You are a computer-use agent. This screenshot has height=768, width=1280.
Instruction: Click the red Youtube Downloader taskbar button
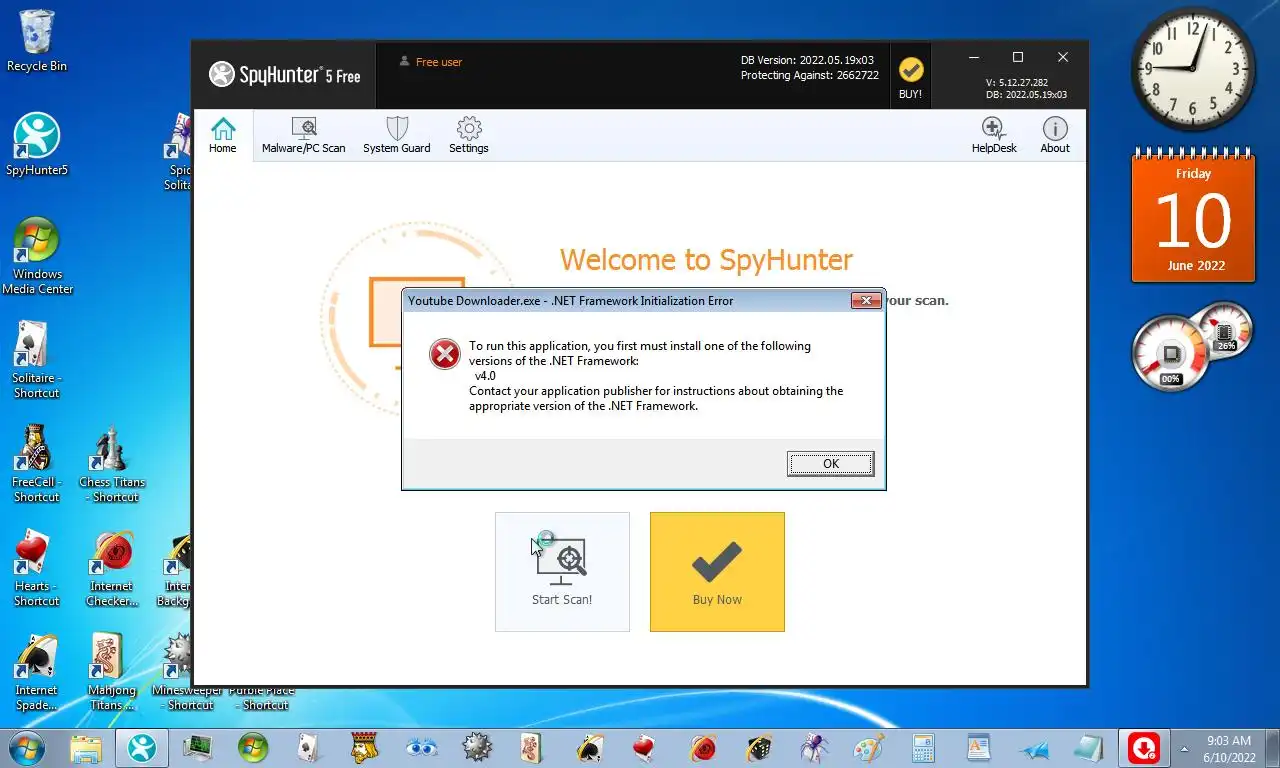(1143, 747)
